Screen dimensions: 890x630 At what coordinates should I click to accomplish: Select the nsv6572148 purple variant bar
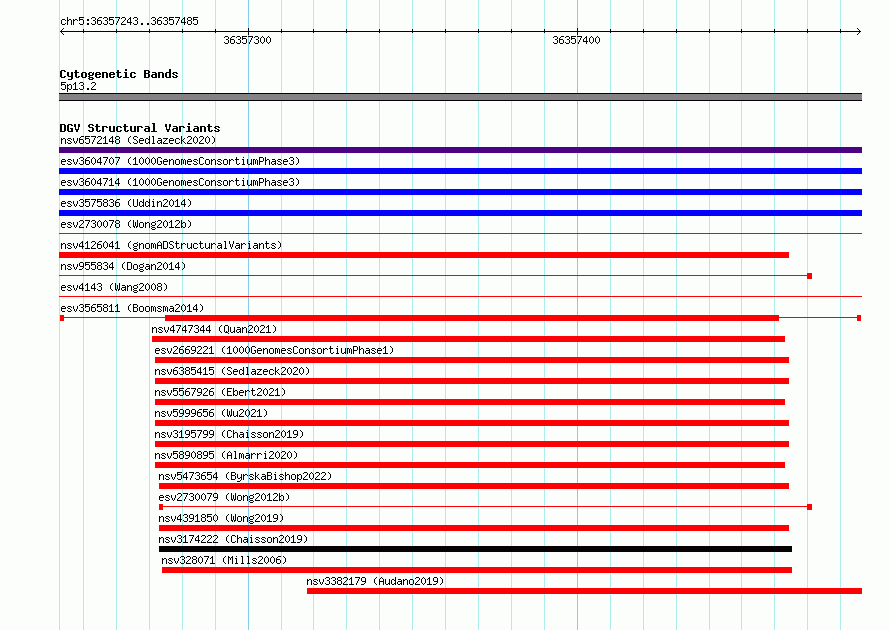tap(460, 150)
